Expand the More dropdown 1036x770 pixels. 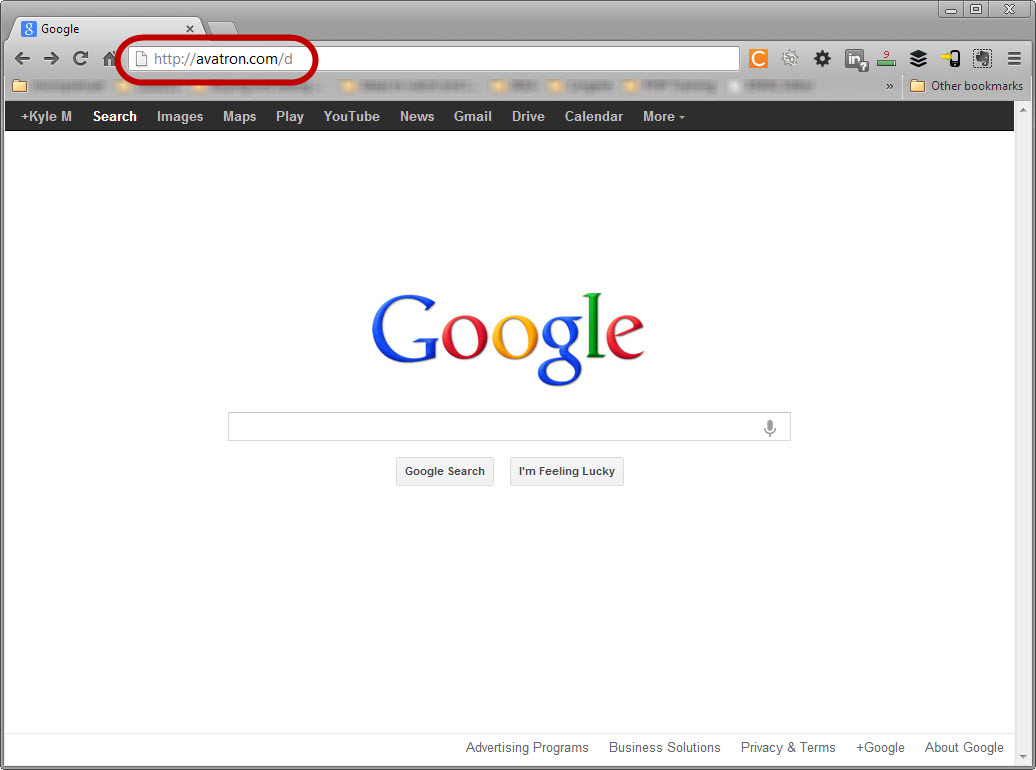pos(663,116)
